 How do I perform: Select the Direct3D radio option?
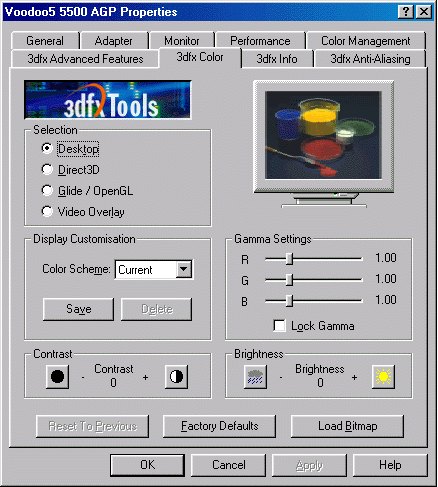(47, 170)
